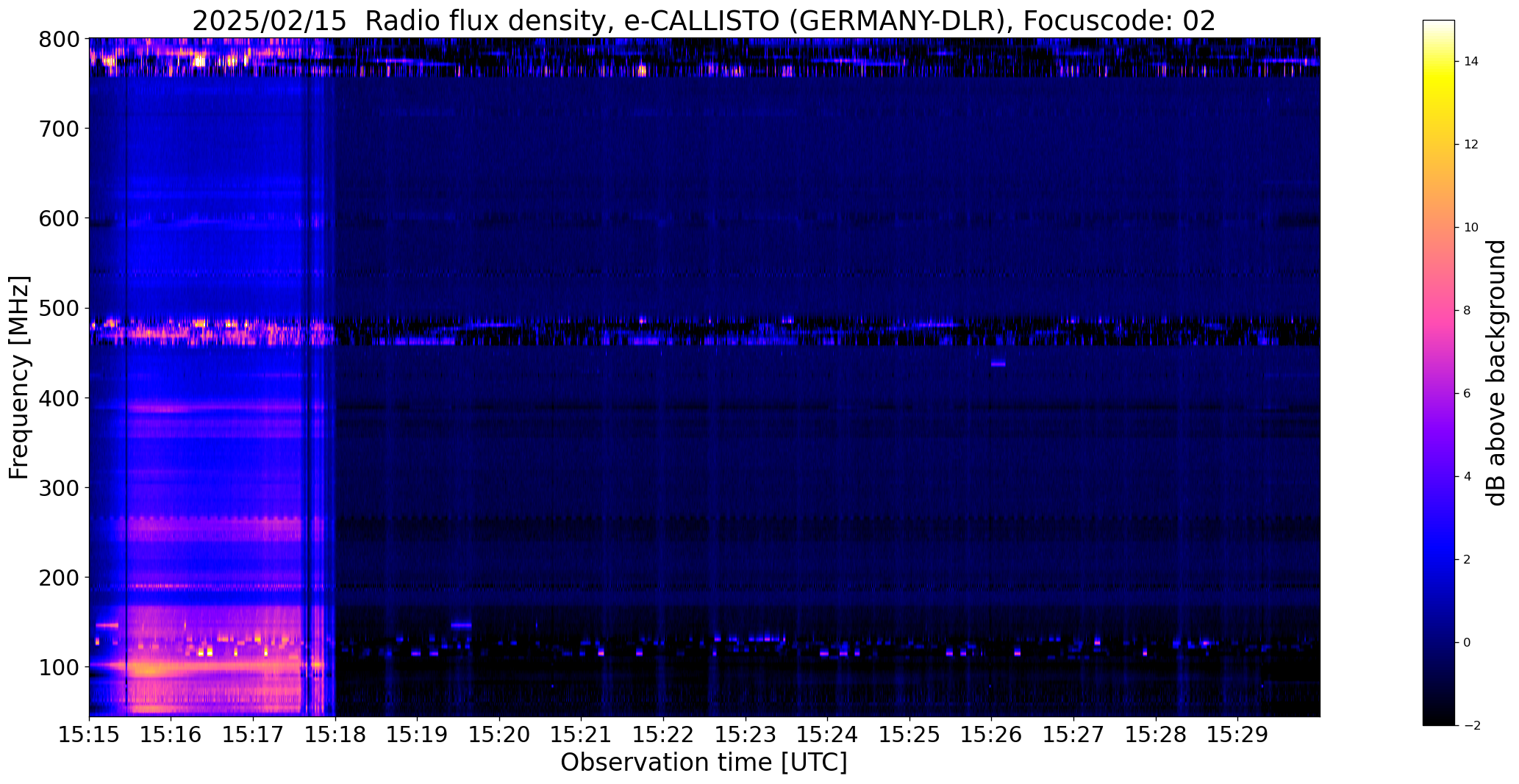
Task: Click the colorbar tick label 6
Action: (1468, 394)
